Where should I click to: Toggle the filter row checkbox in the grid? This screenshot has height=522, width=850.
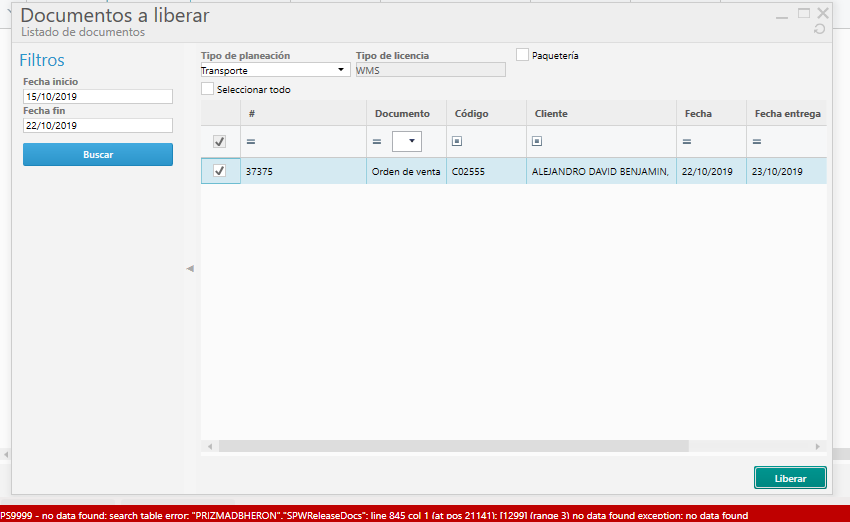point(220,142)
